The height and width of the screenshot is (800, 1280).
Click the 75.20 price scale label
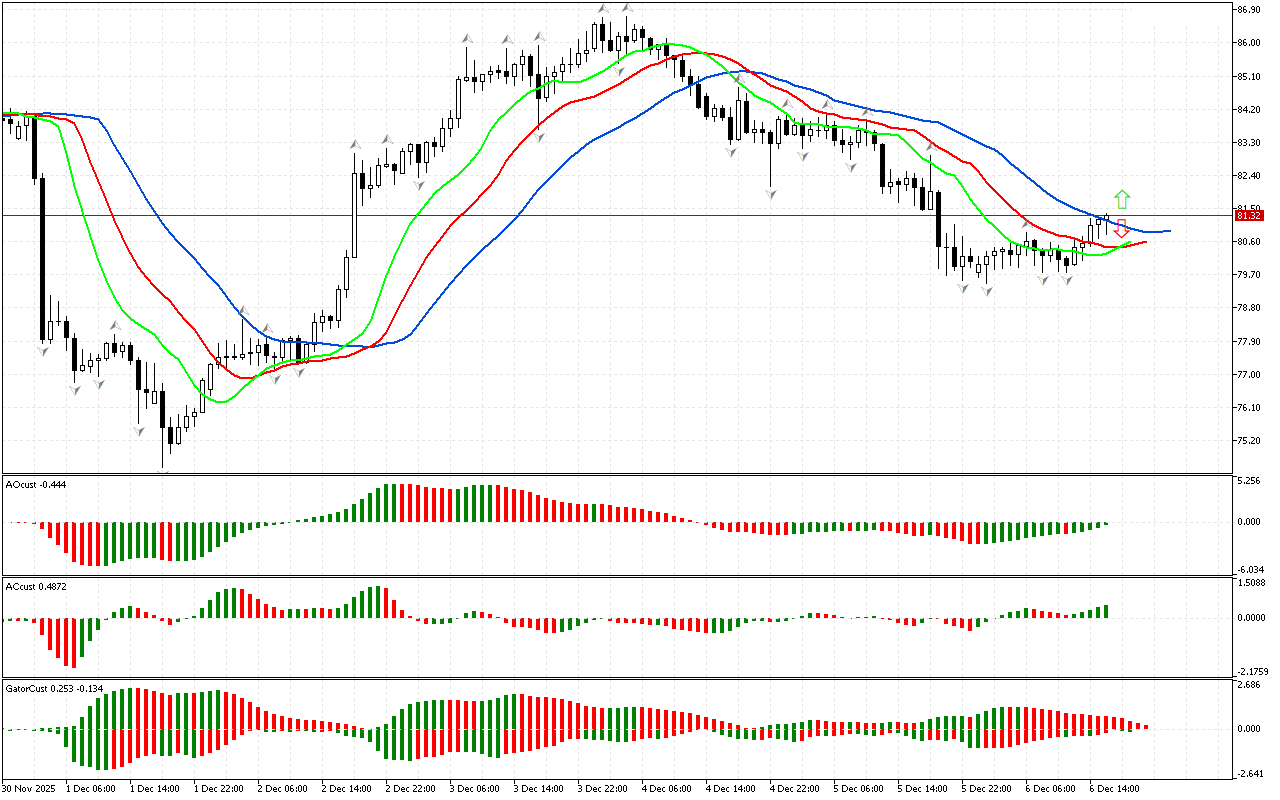coord(1247,441)
